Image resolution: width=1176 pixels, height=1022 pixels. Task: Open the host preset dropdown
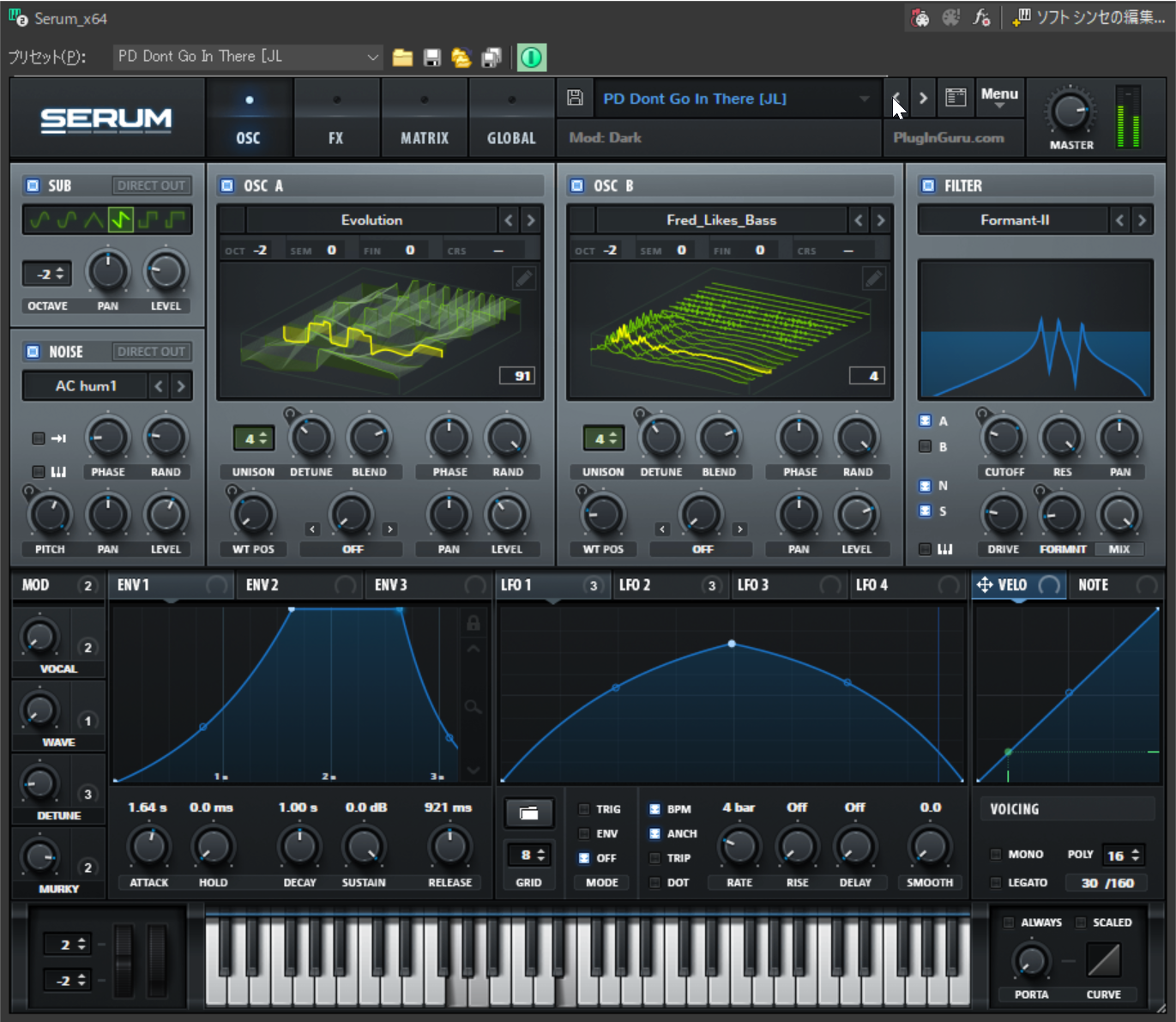pos(248,57)
